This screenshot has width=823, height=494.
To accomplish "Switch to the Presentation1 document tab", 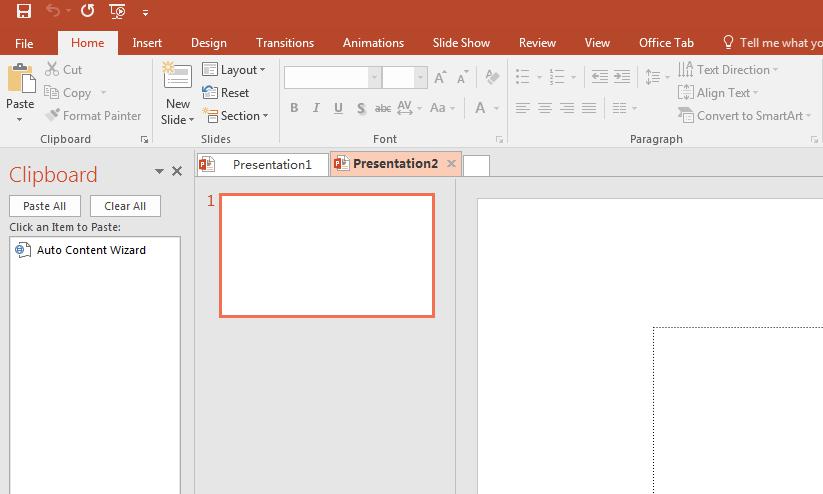I will point(262,164).
